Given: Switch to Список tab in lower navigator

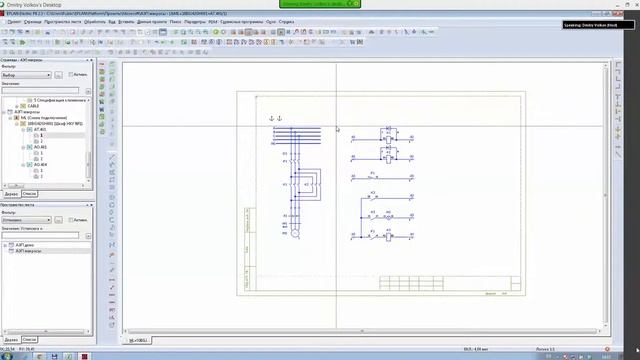Looking at the screenshot, I should pyautogui.click(x=29, y=339).
